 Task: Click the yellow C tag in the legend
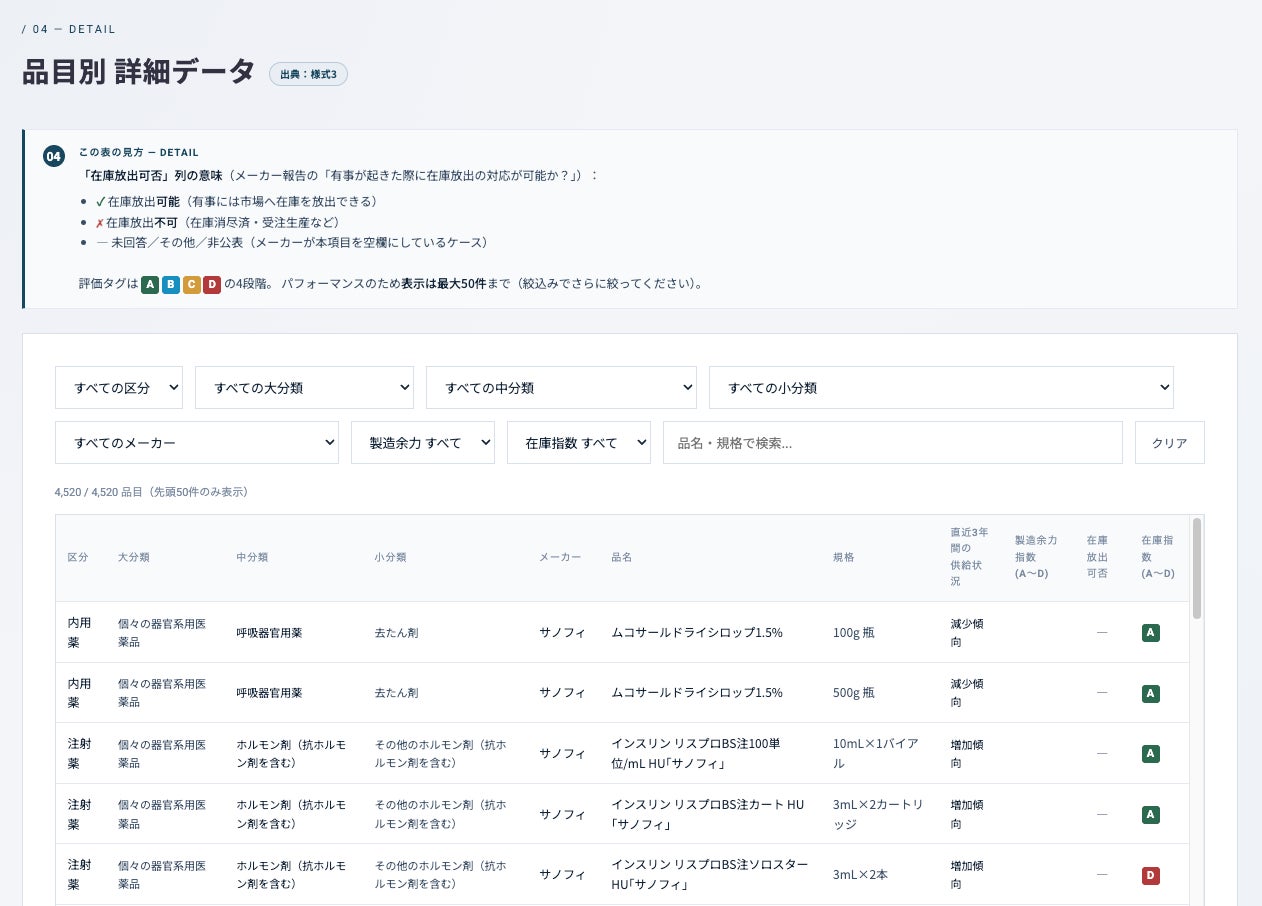[191, 285]
